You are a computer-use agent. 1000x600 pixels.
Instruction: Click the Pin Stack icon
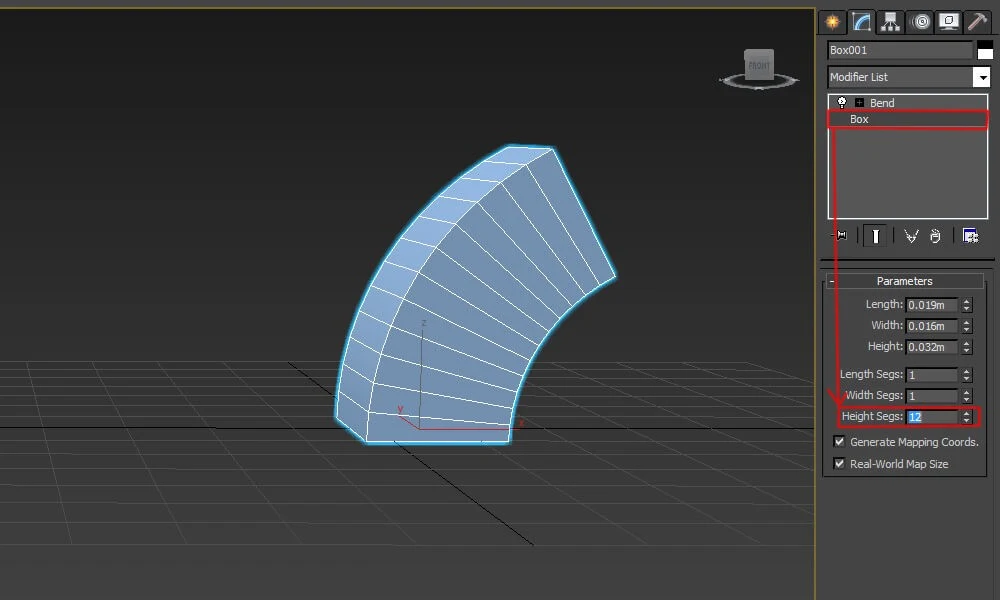[x=841, y=236]
